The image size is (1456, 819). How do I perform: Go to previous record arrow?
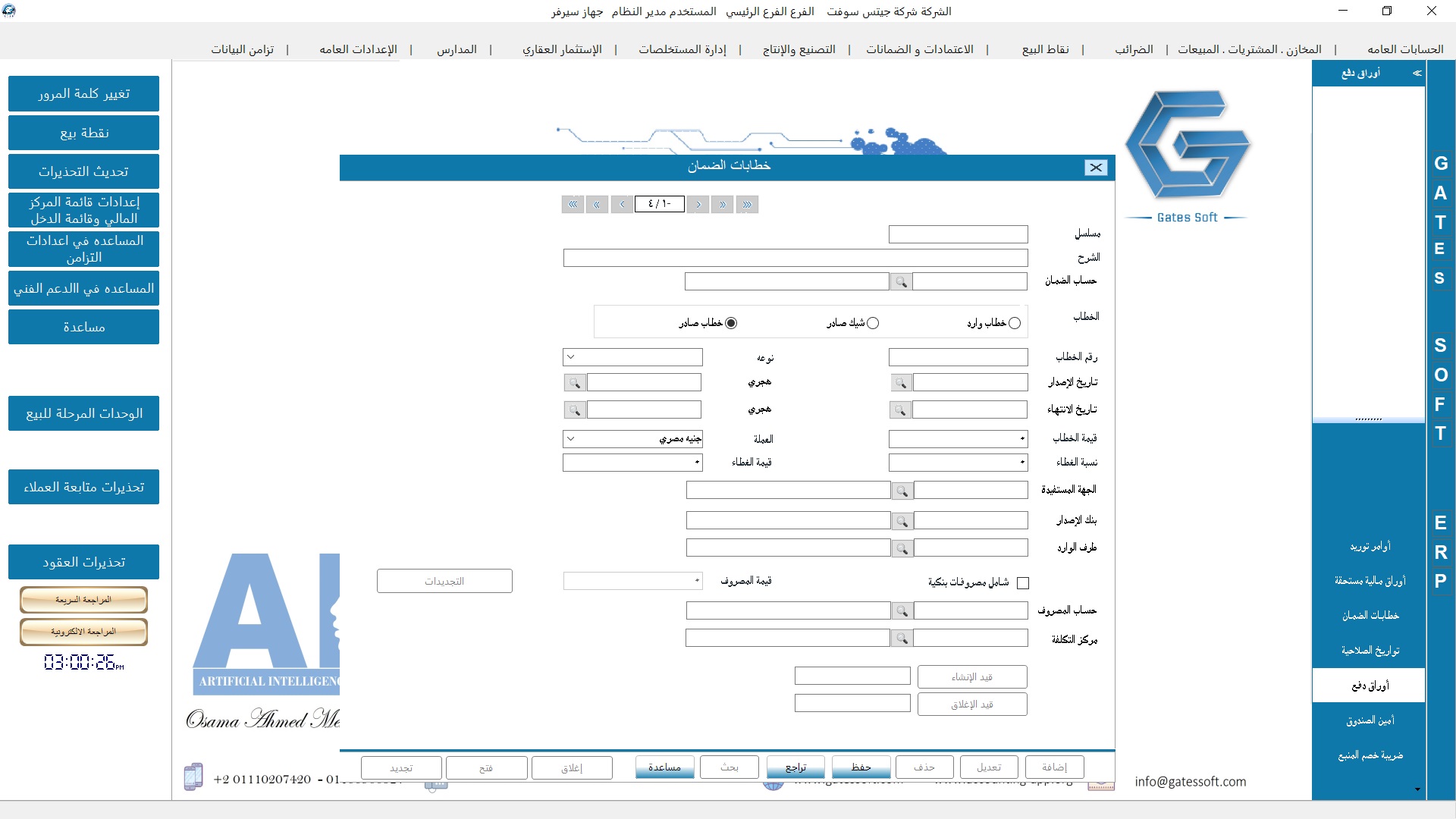pos(622,204)
